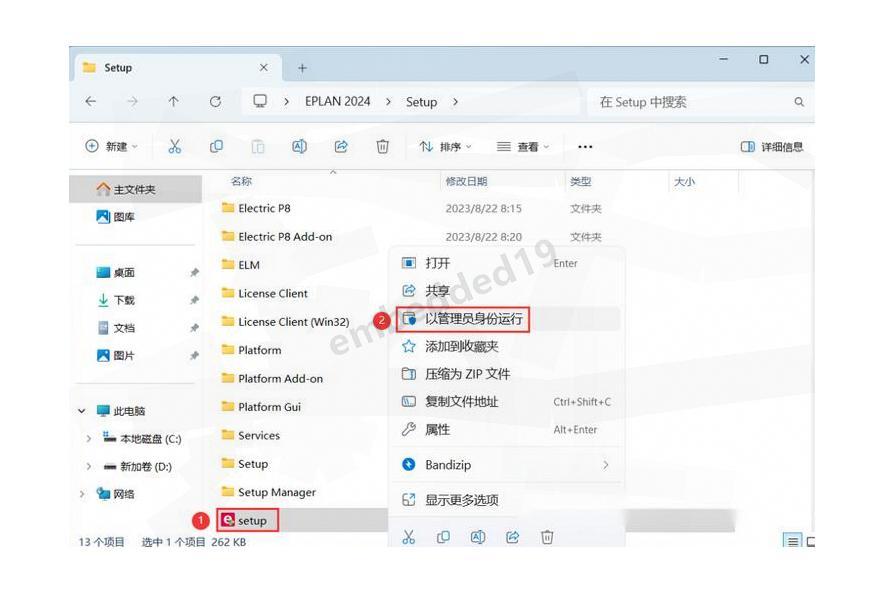
Task: Go up one folder level
Action: (x=173, y=102)
